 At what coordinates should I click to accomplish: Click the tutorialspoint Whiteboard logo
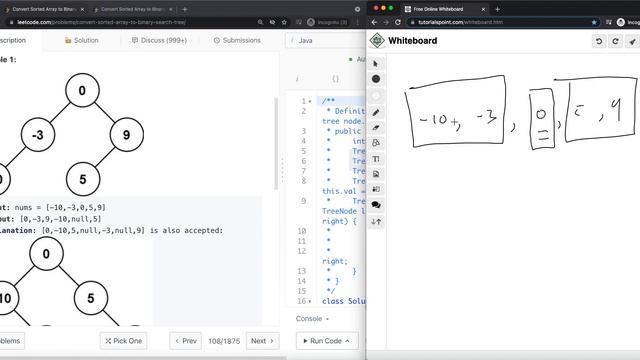tap(377, 40)
